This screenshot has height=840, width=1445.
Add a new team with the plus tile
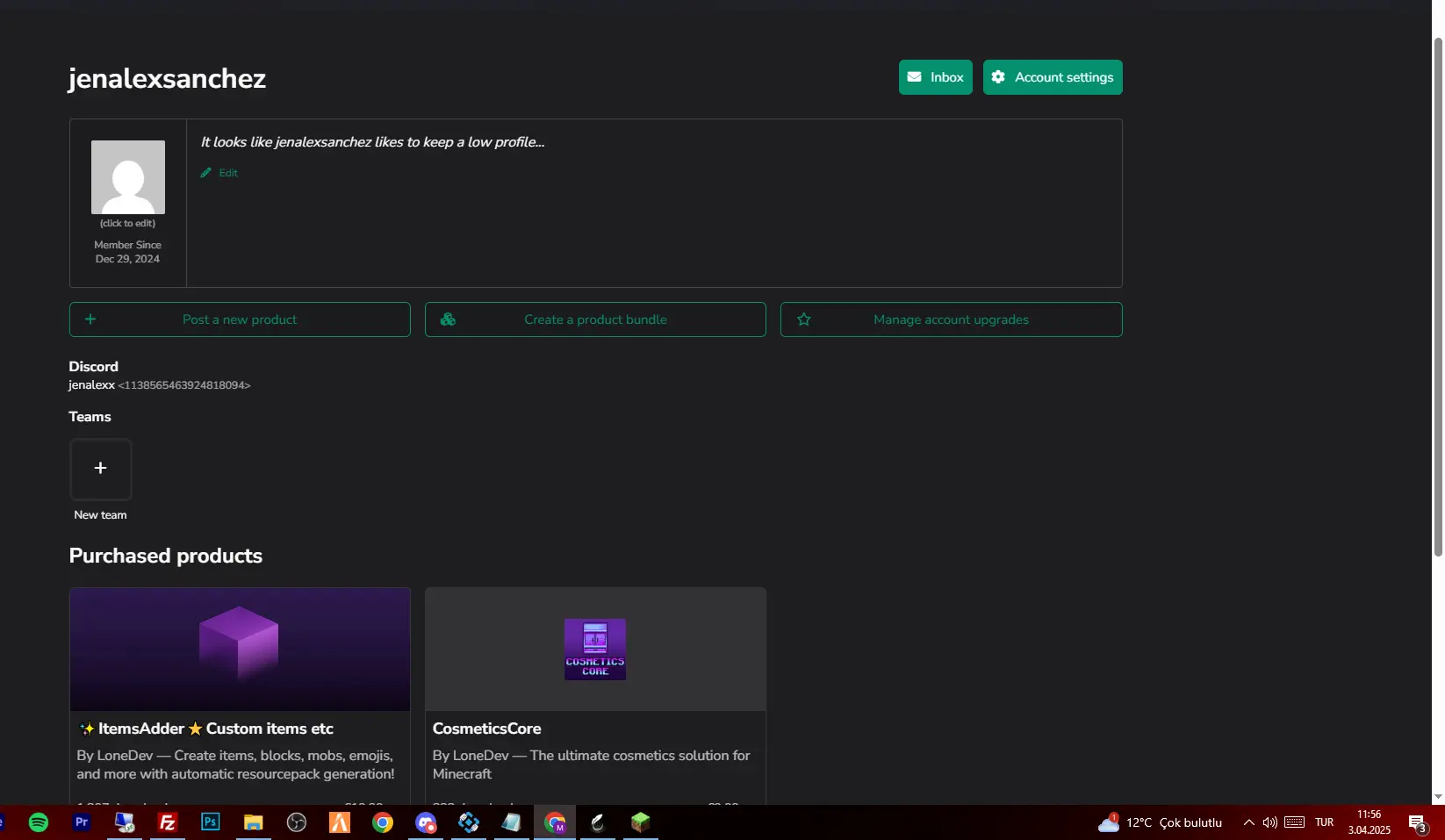click(x=101, y=469)
